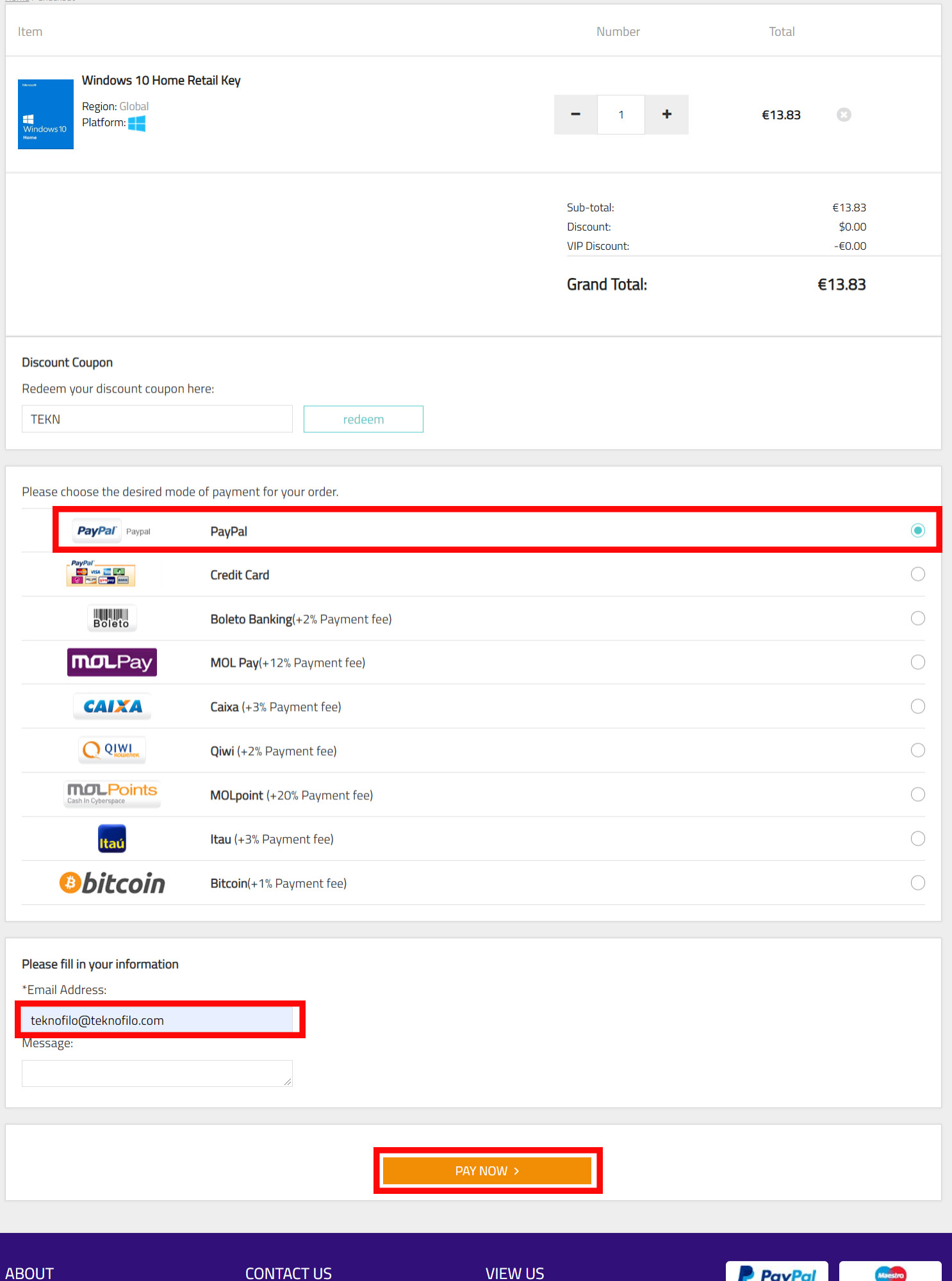Click the PayPal logo icon
952x1281 pixels.
pyautogui.click(x=97, y=531)
